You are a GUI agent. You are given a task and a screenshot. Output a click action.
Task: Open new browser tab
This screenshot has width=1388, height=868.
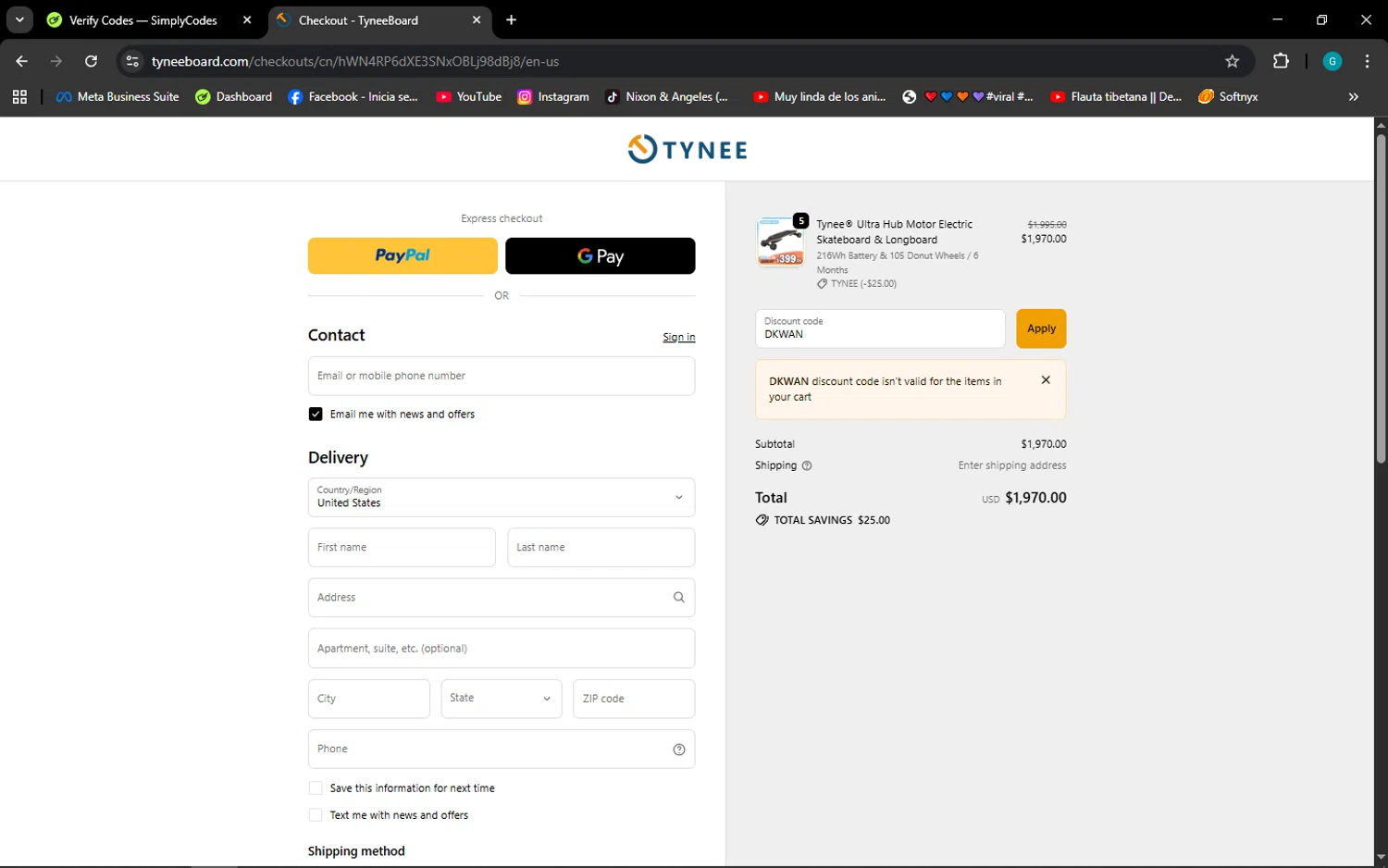(512, 19)
